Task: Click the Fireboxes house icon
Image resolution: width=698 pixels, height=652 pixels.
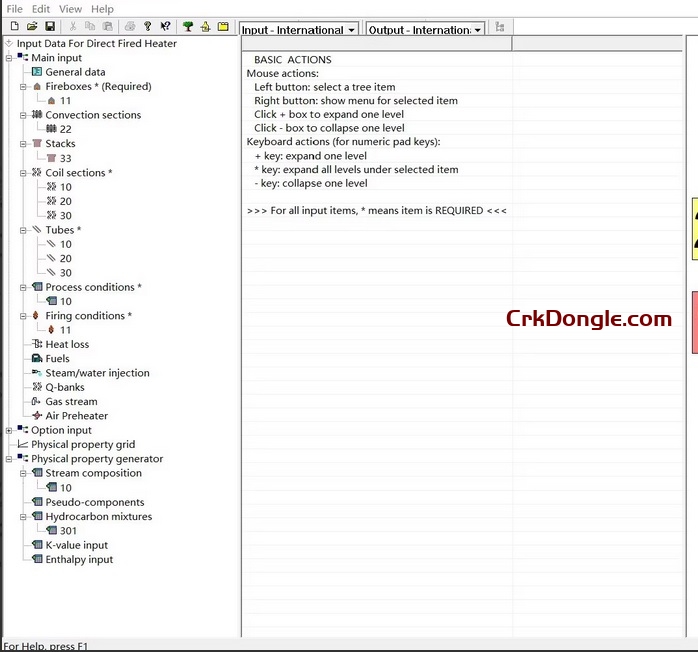Action: (x=37, y=86)
